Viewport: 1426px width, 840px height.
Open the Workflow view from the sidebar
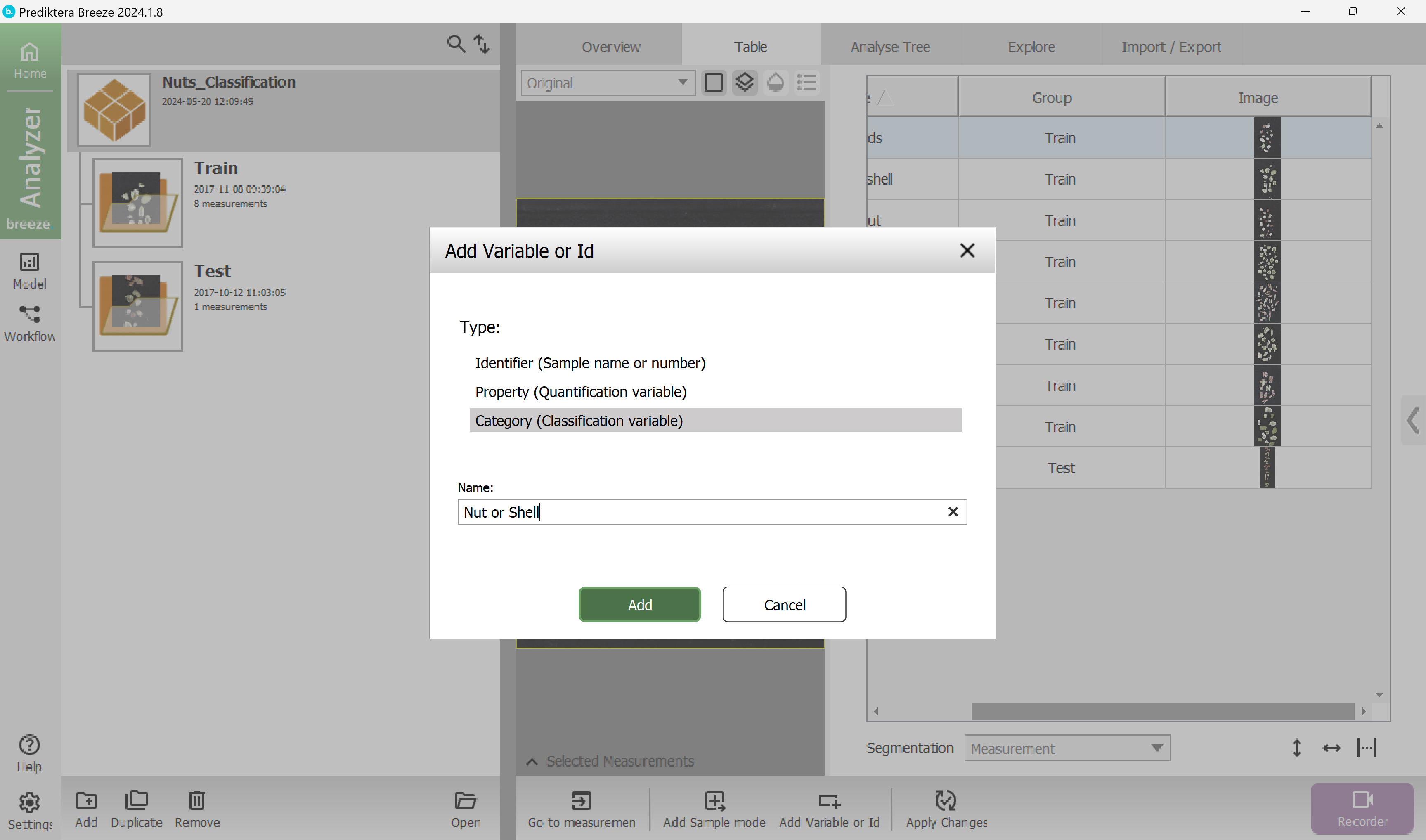point(29,323)
